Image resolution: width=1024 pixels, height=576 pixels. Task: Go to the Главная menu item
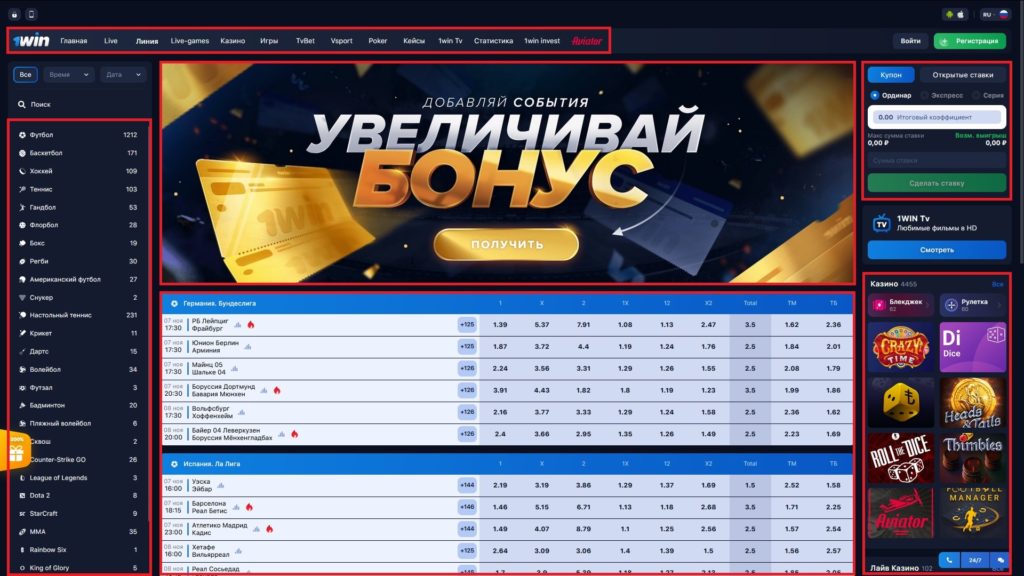pyautogui.click(x=74, y=40)
